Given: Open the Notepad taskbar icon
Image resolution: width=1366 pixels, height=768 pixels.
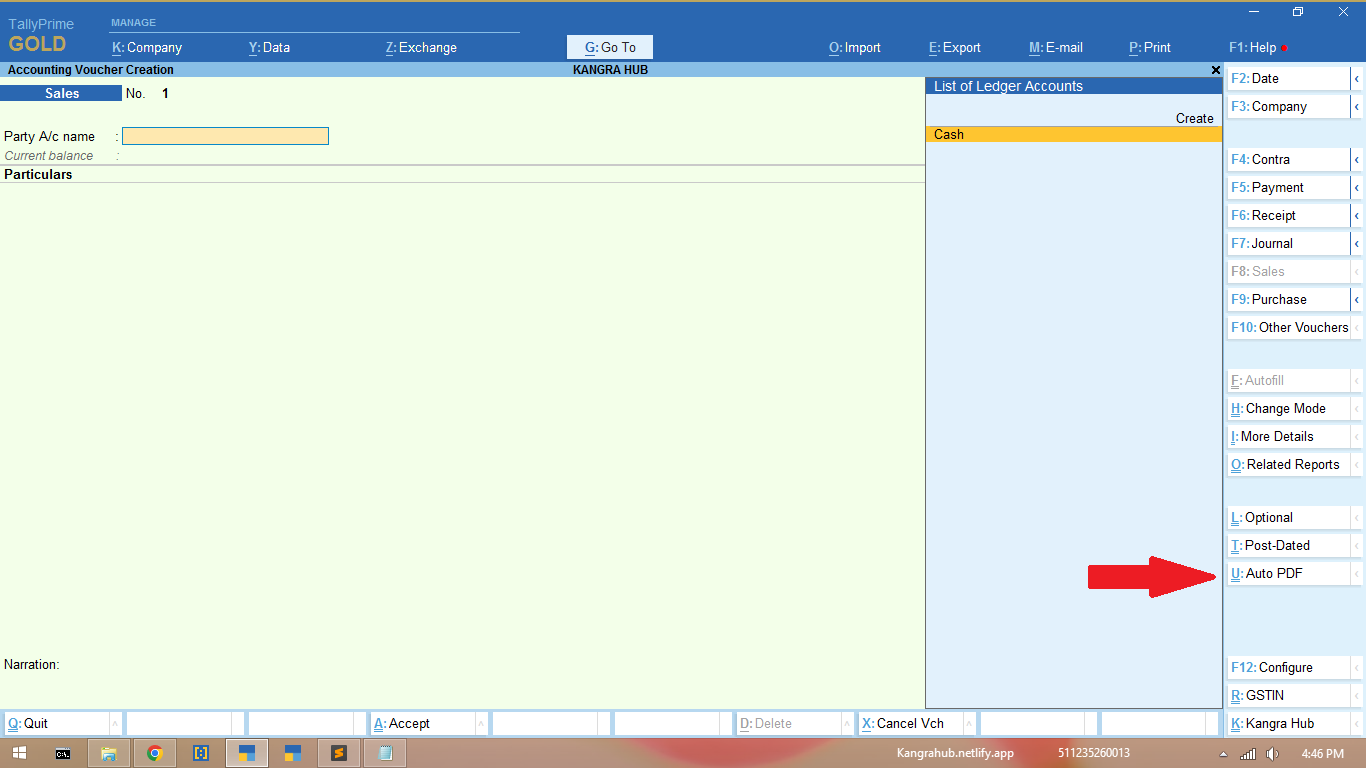Looking at the screenshot, I should [x=385, y=753].
